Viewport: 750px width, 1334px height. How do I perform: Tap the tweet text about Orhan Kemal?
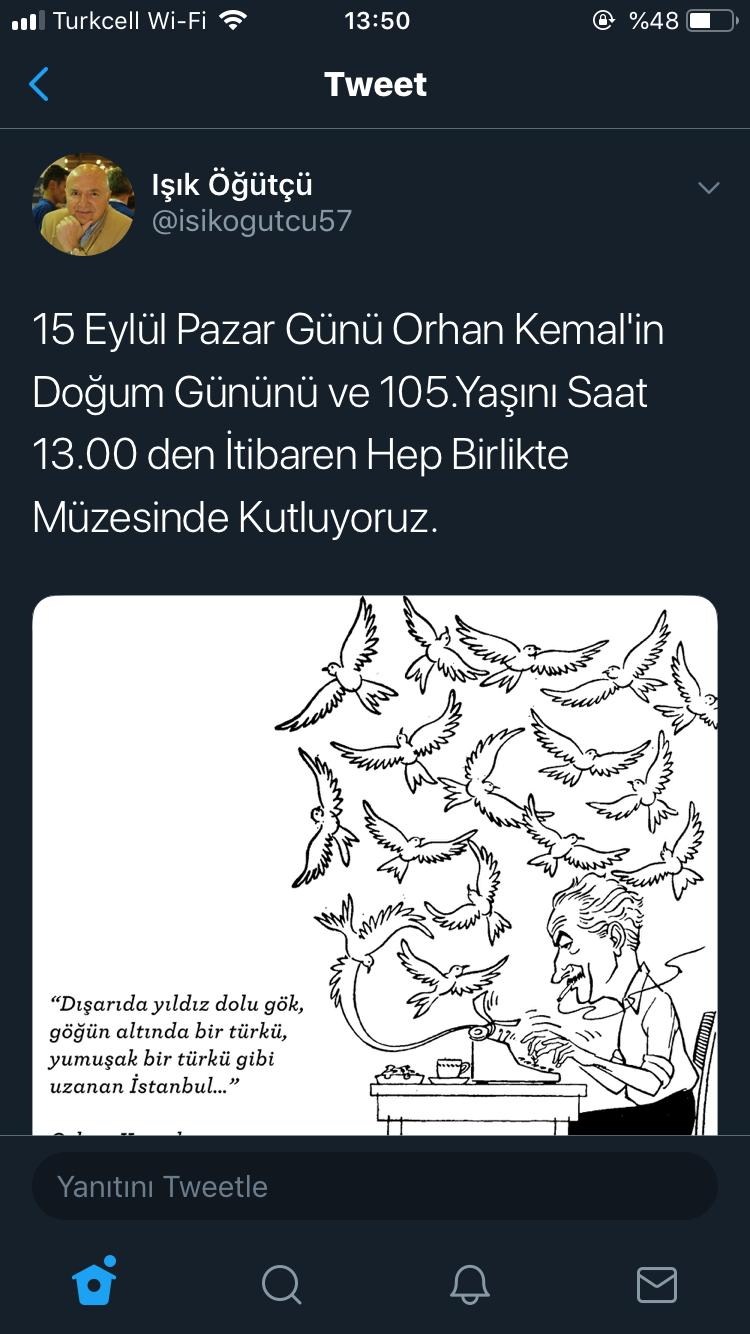coord(348,424)
